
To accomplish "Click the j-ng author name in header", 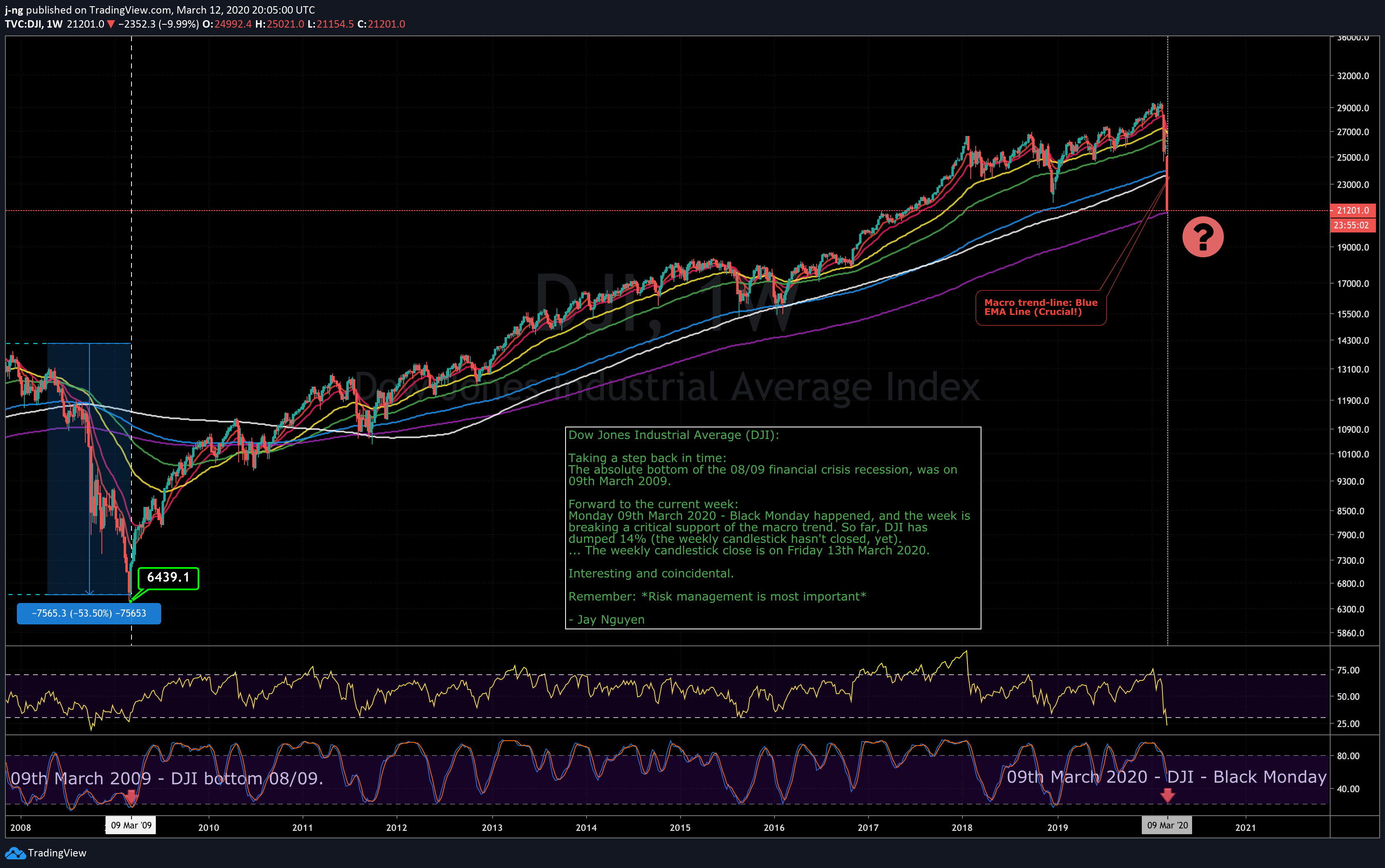I will pos(14,10).
